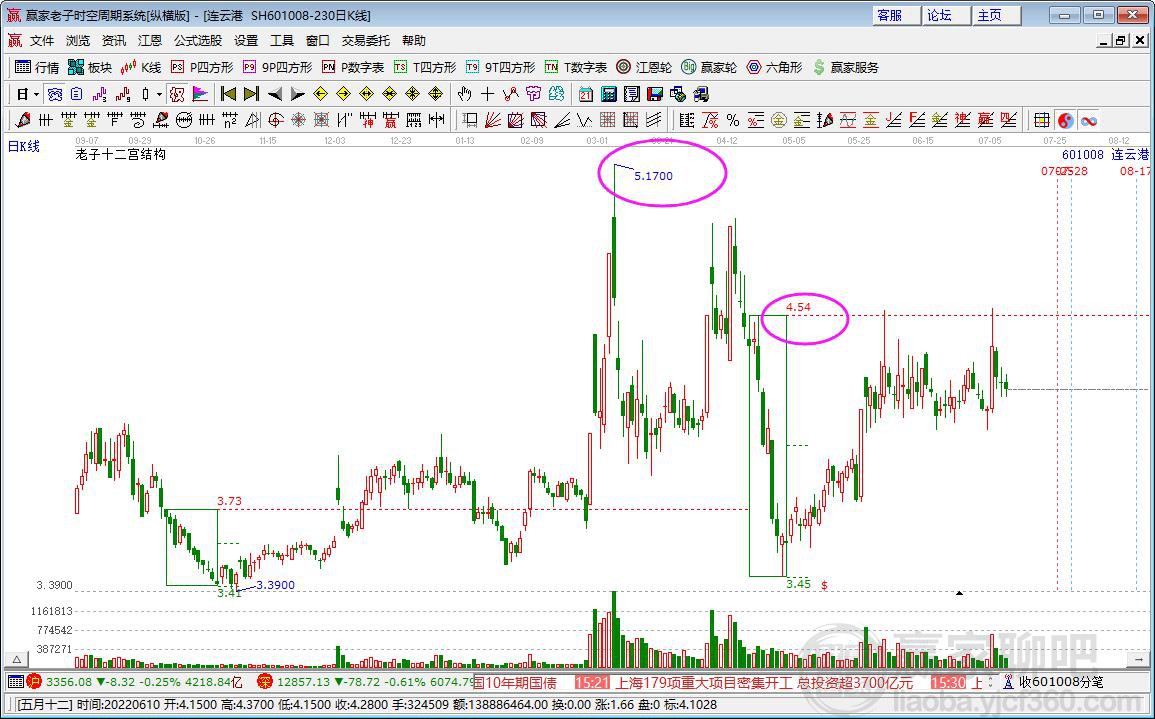1155x719 pixels.
Task: Toggle the yin-yang taiji icon
Action: (x=1065, y=119)
